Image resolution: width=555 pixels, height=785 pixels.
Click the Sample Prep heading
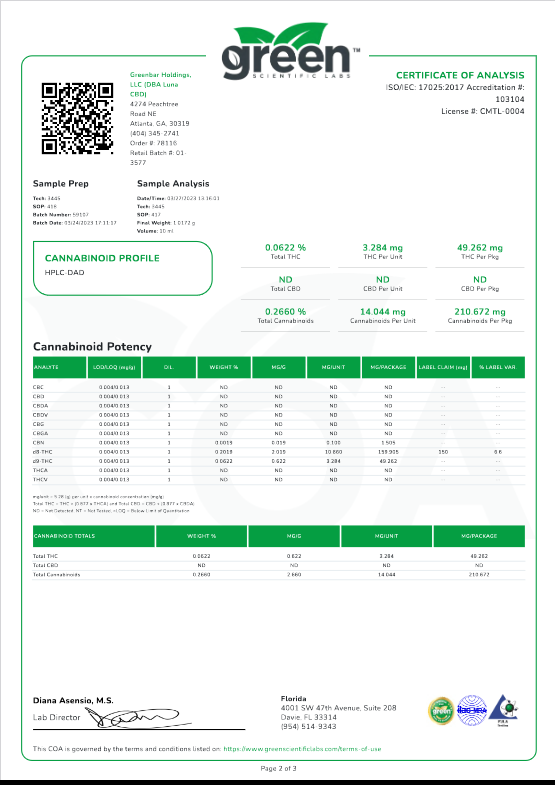[x=61, y=183]
